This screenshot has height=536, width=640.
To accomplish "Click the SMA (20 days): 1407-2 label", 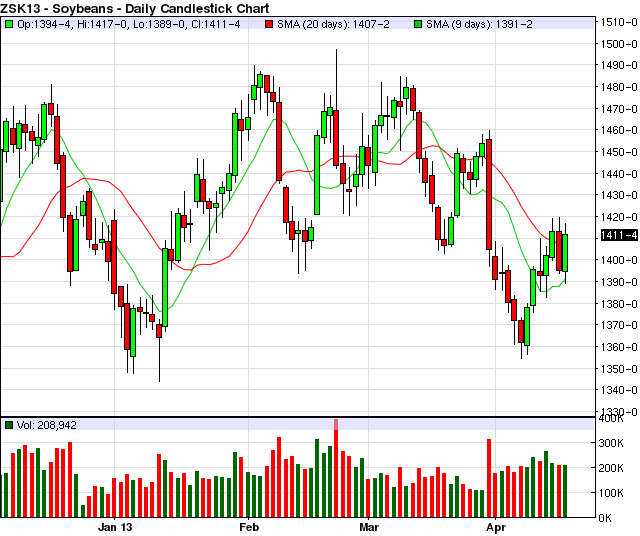I will [x=333, y=24].
